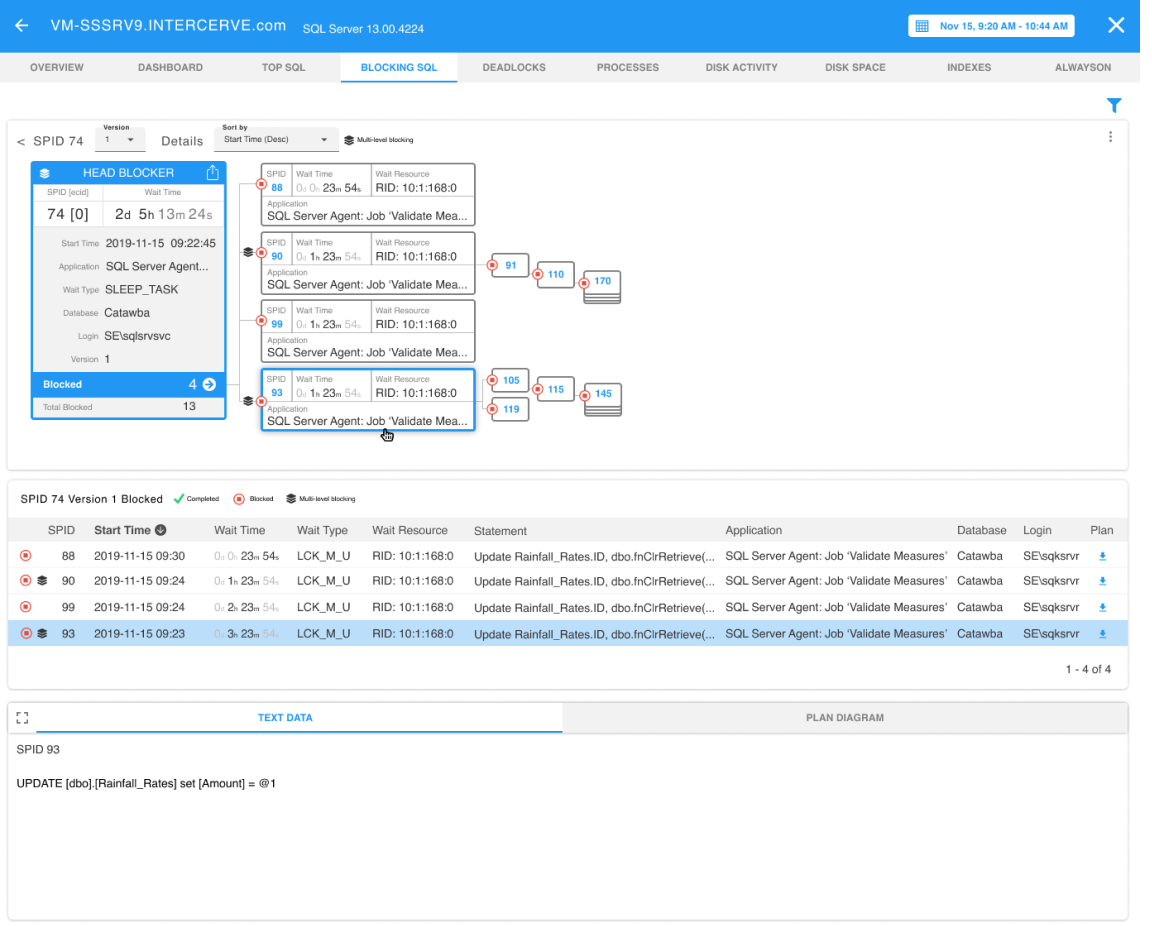The height and width of the screenshot is (926, 1152).
Task: Click the blue filter funnel icon
Action: pos(1114,105)
